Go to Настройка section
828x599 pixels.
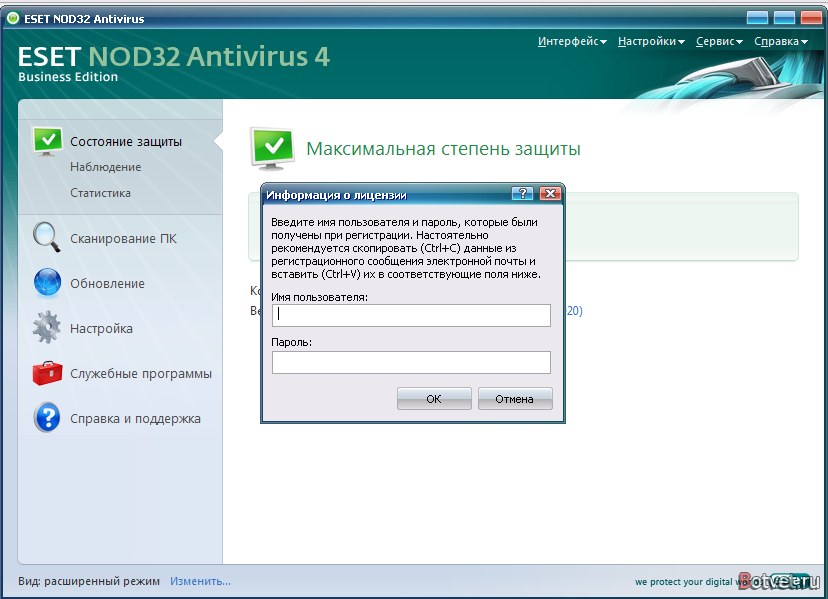coord(101,329)
